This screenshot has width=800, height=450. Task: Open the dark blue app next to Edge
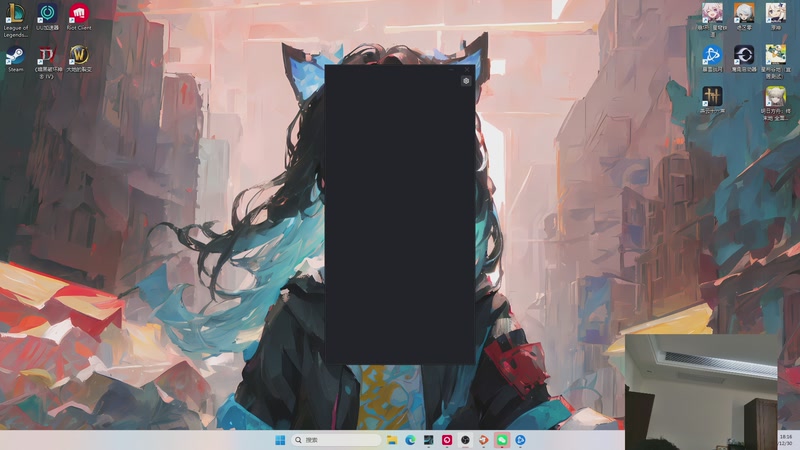tap(429, 440)
